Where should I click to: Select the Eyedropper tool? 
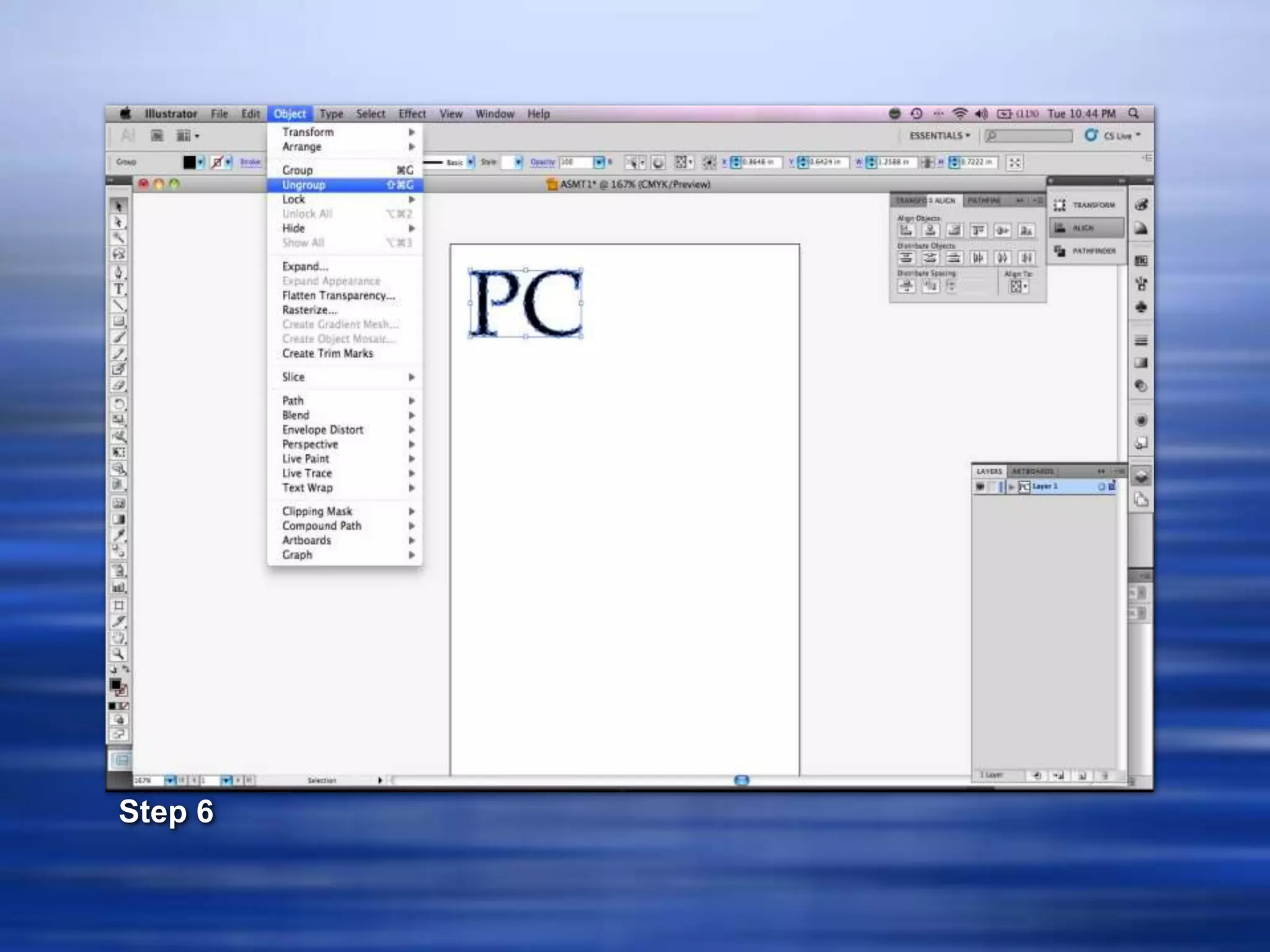[x=118, y=535]
